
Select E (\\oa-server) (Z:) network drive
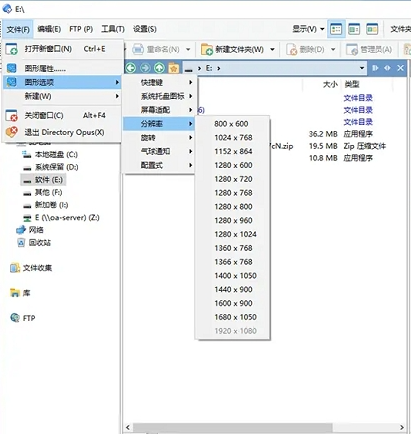61,218
